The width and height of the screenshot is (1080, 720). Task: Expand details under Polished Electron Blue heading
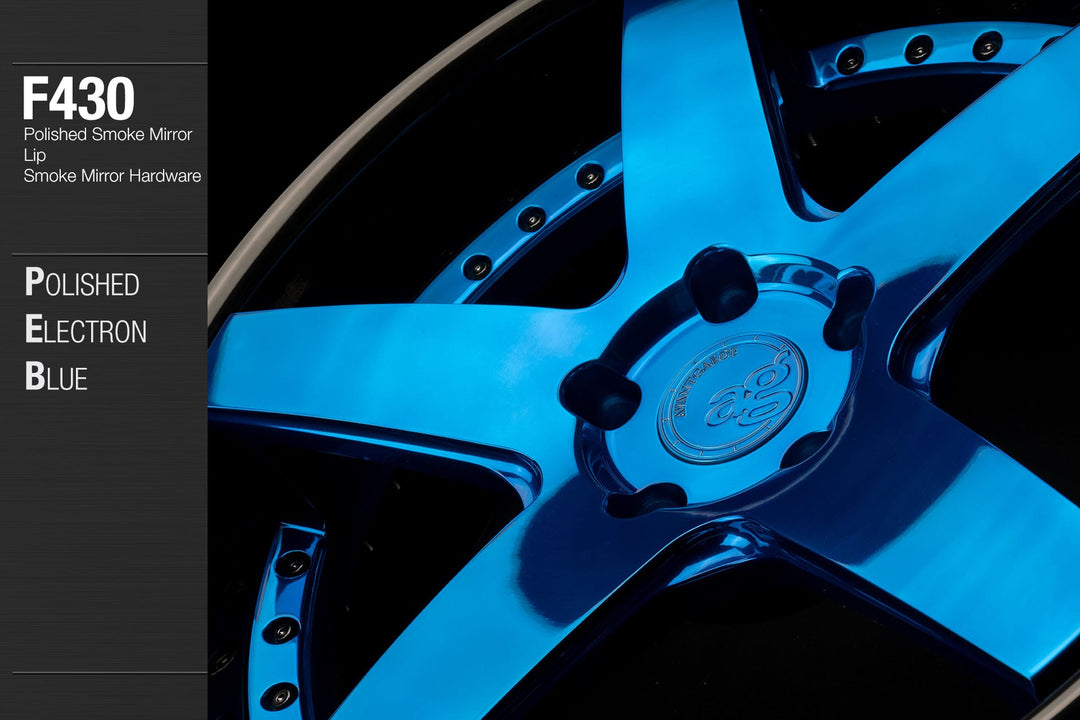click(x=85, y=330)
